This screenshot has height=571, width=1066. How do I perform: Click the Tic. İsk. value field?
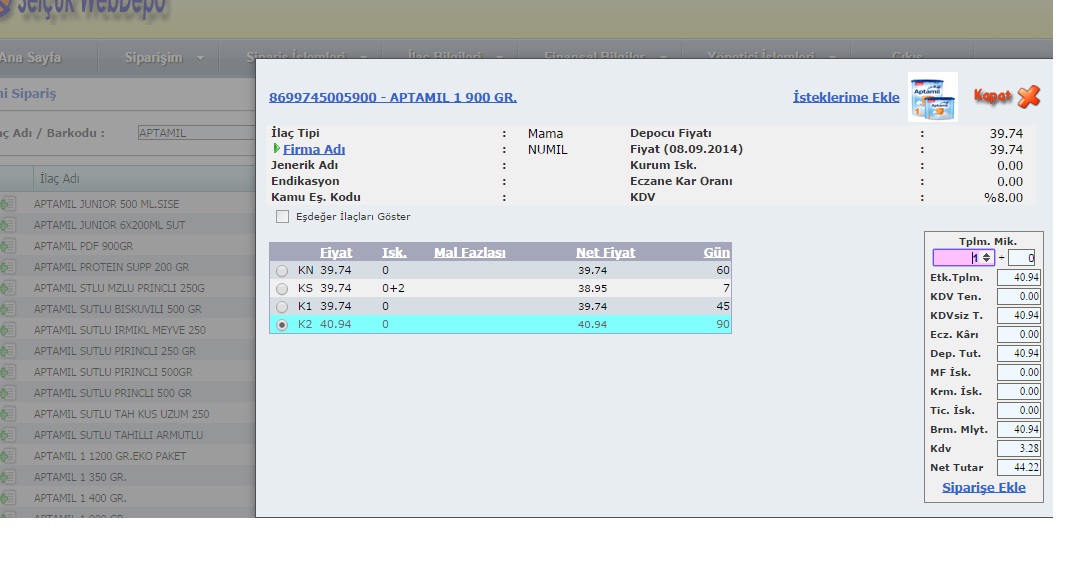coord(1018,411)
